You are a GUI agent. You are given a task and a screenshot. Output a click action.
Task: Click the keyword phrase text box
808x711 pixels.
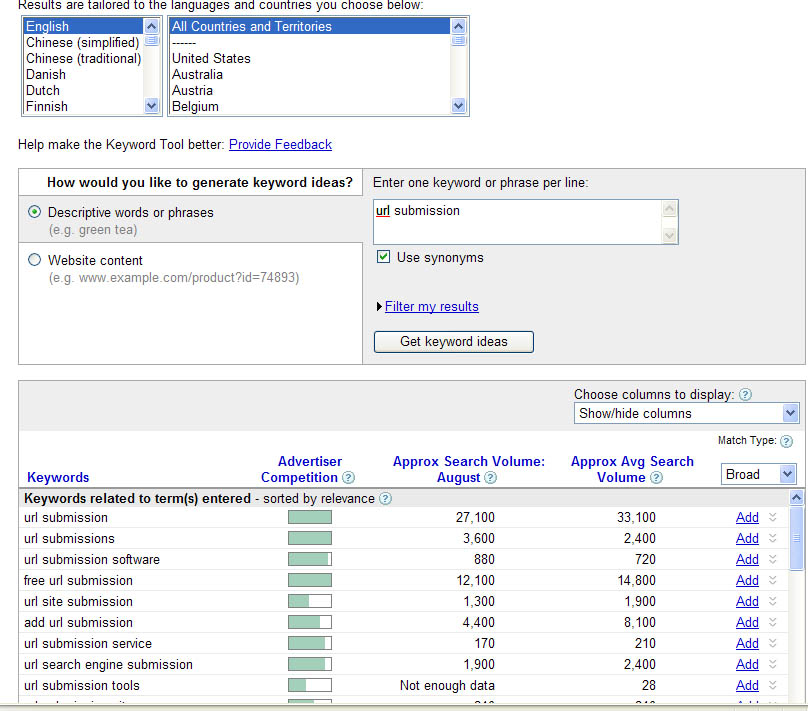[516, 221]
